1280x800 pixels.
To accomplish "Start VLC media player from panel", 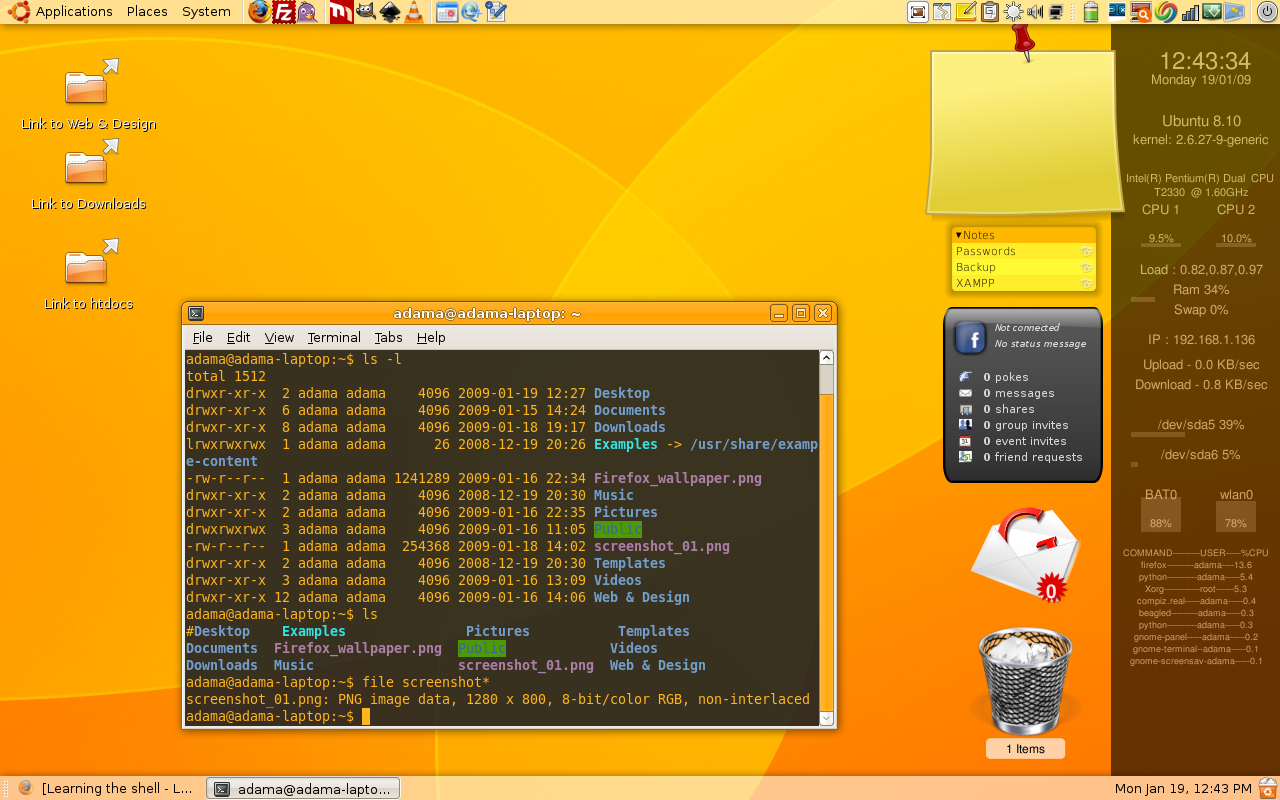I will [x=414, y=12].
